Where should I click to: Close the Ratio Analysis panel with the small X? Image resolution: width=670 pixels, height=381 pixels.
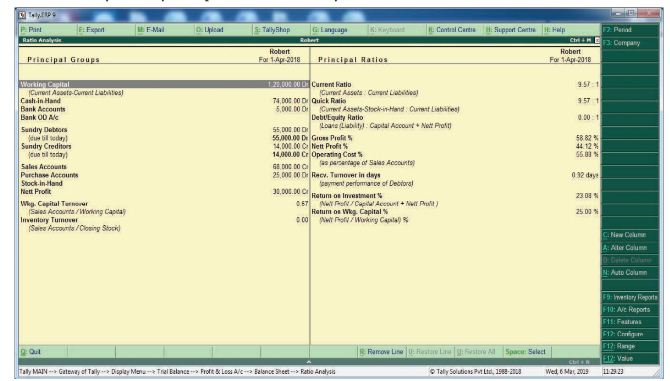coord(597,40)
